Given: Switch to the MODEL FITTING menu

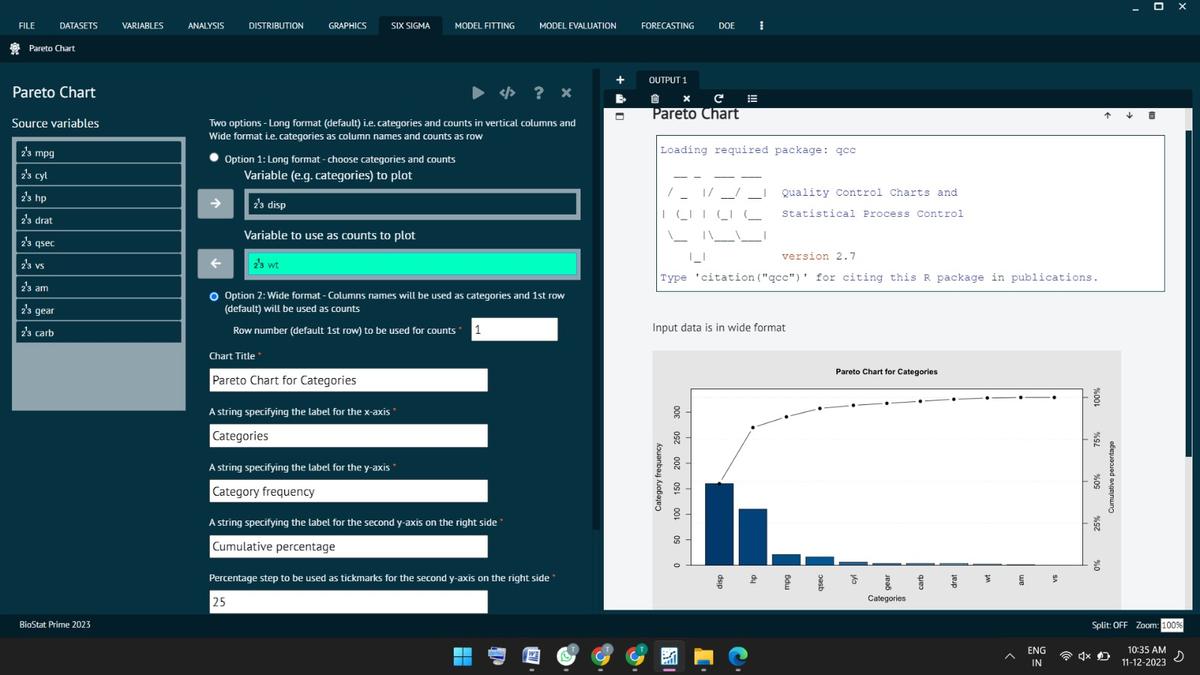Looking at the screenshot, I should point(484,26).
